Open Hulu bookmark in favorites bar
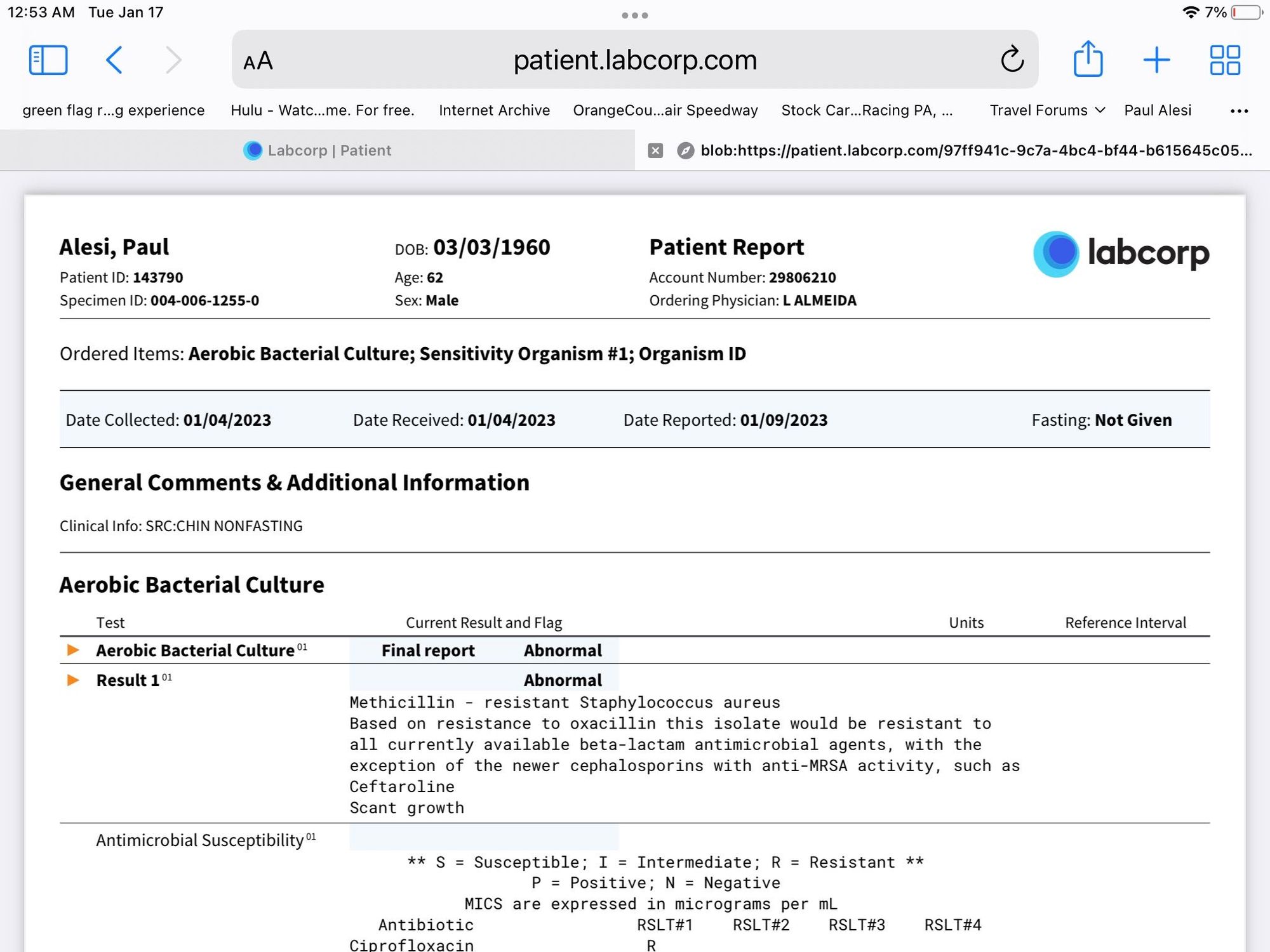Screen dimensions: 1270x952 click(322, 110)
